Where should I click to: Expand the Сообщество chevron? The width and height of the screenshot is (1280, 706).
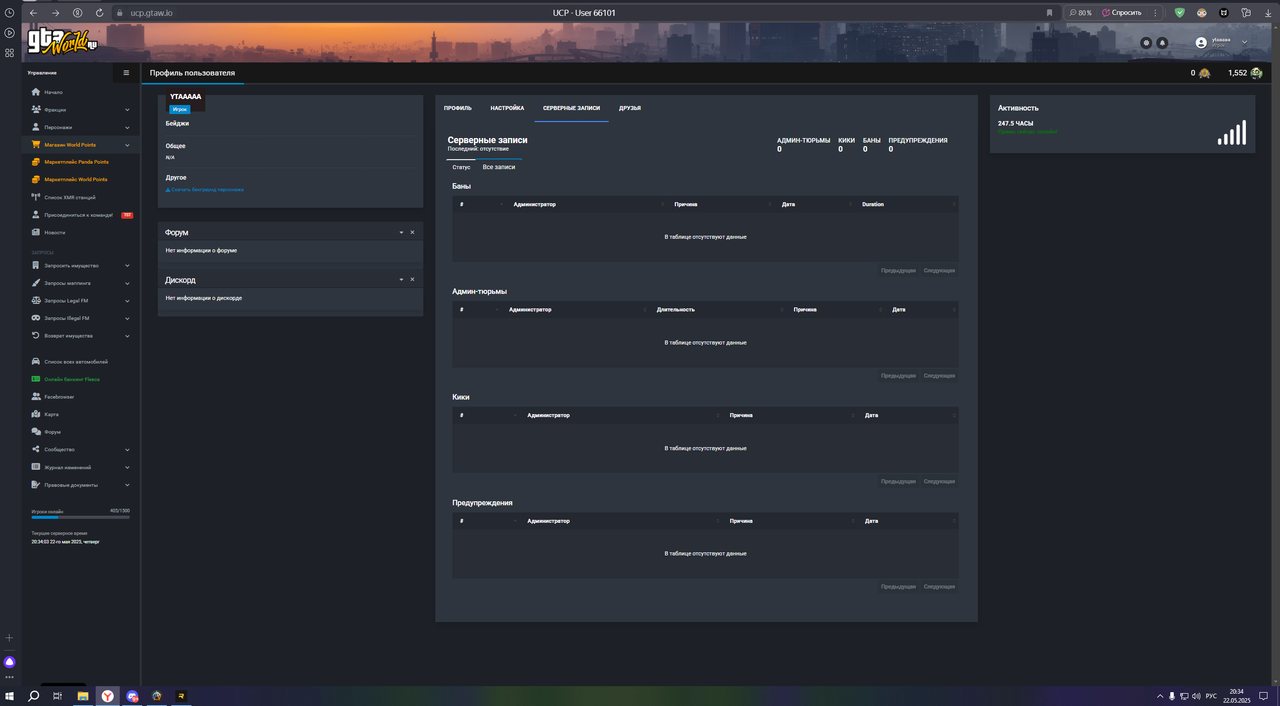(127, 450)
